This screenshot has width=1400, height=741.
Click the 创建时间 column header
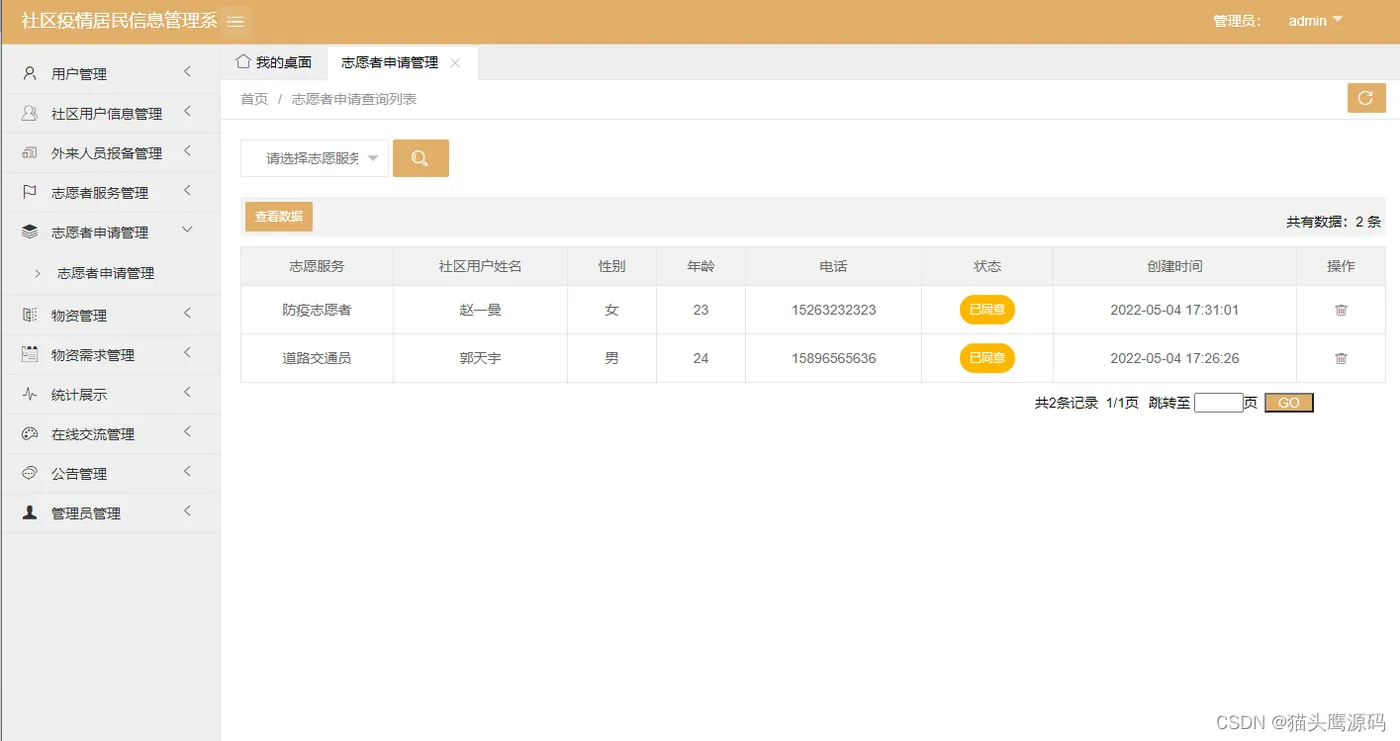1175,266
